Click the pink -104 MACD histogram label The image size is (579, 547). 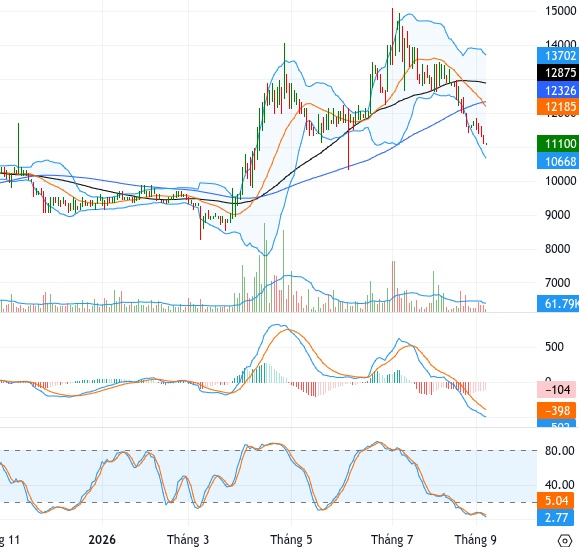tap(556, 390)
